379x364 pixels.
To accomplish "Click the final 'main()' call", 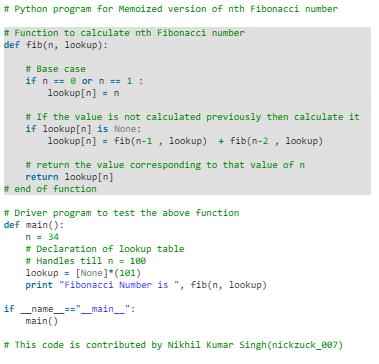I will (x=42, y=321).
